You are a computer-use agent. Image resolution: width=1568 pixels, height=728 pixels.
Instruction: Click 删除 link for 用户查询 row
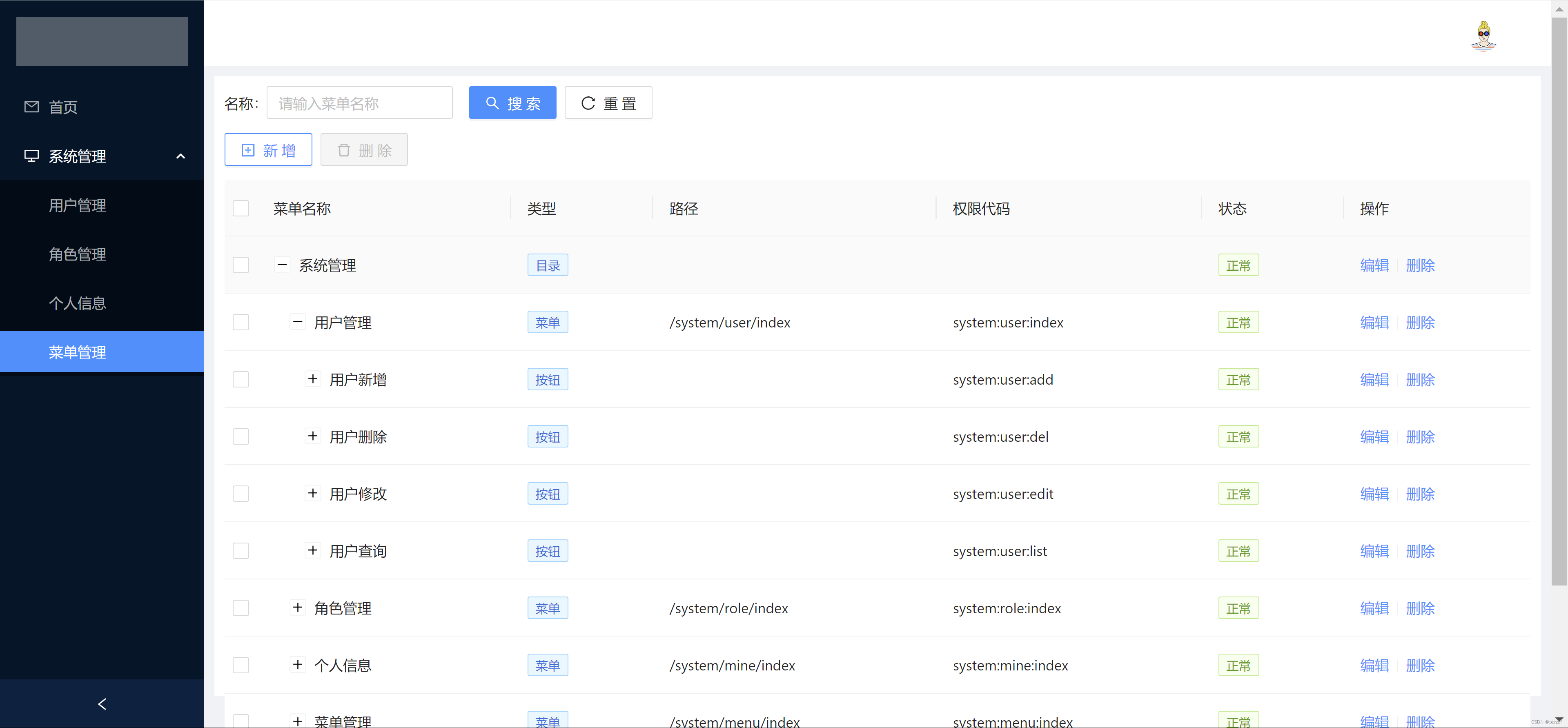tap(1420, 551)
